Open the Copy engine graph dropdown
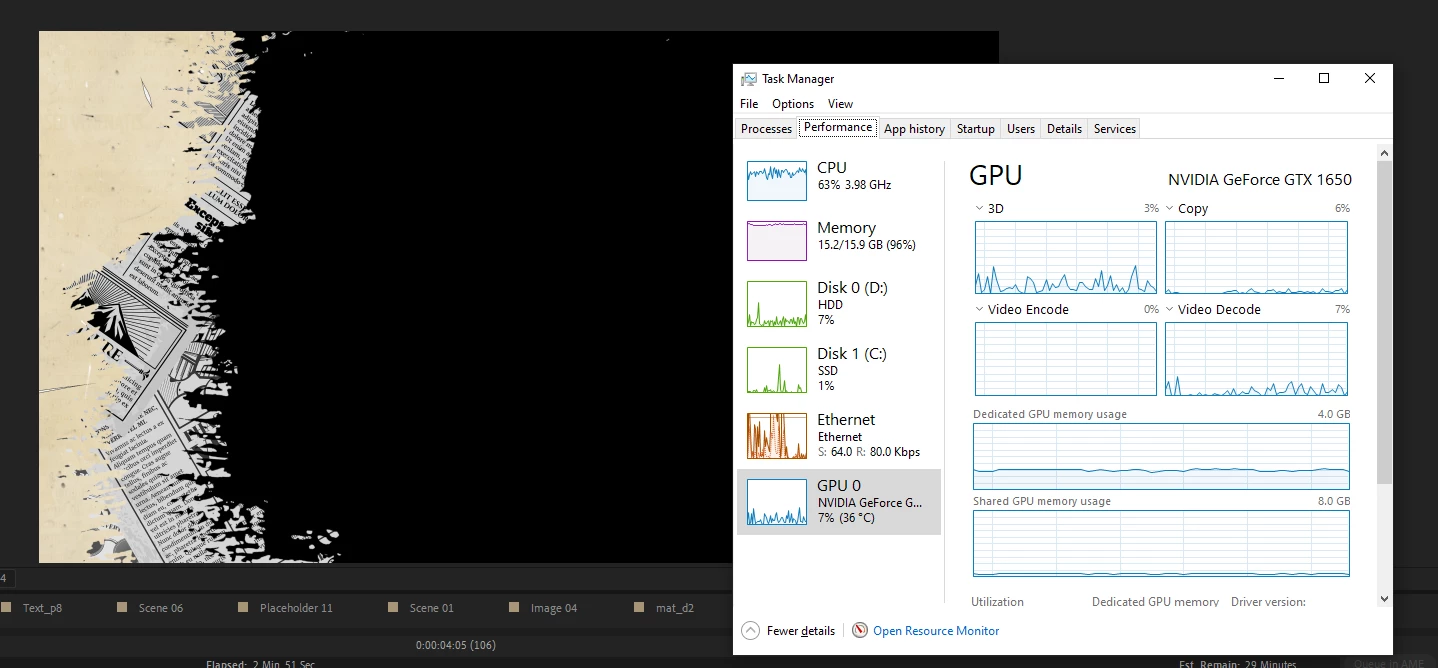 (x=1170, y=209)
